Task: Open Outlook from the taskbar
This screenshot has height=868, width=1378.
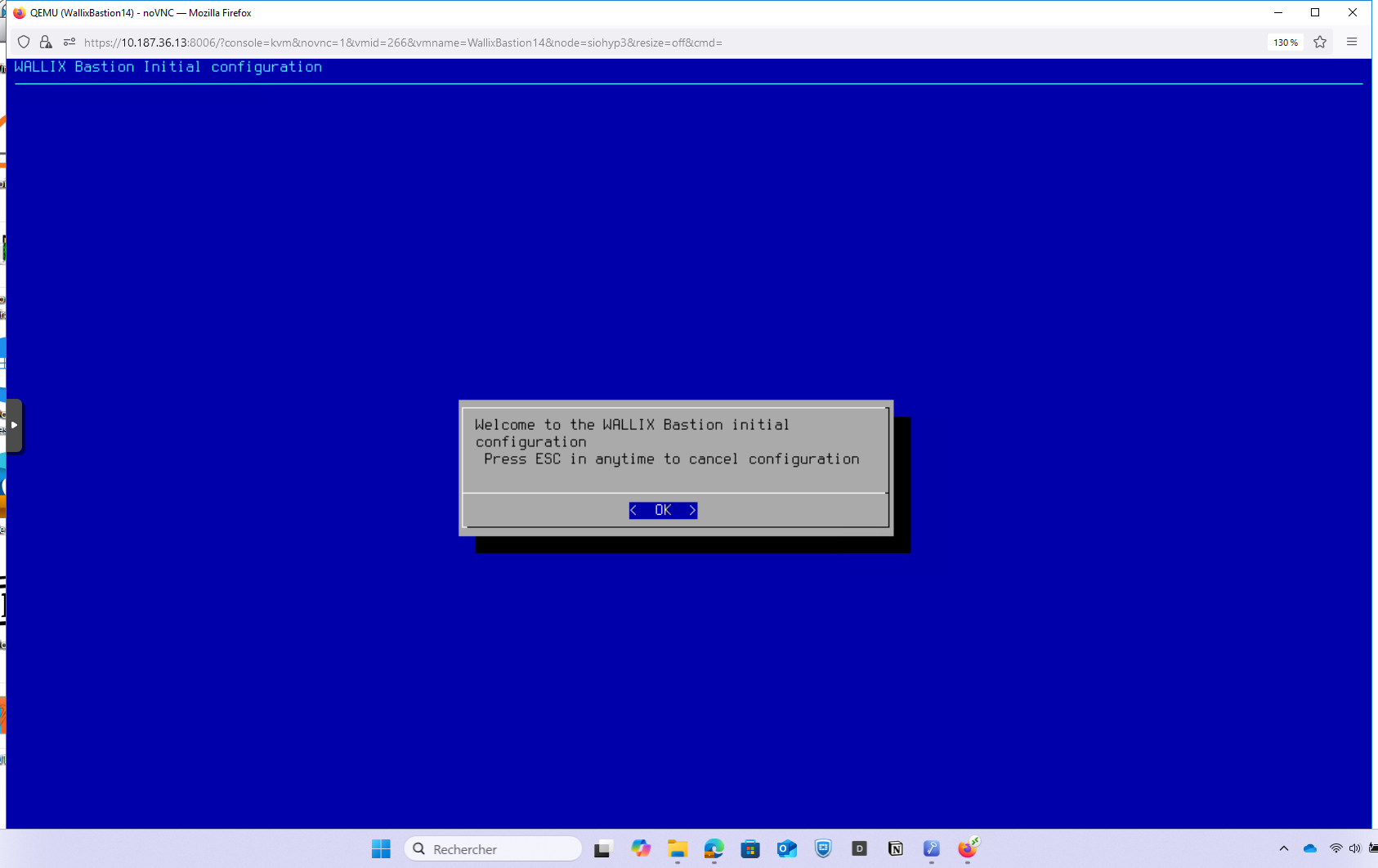Action: pyautogui.click(x=786, y=849)
